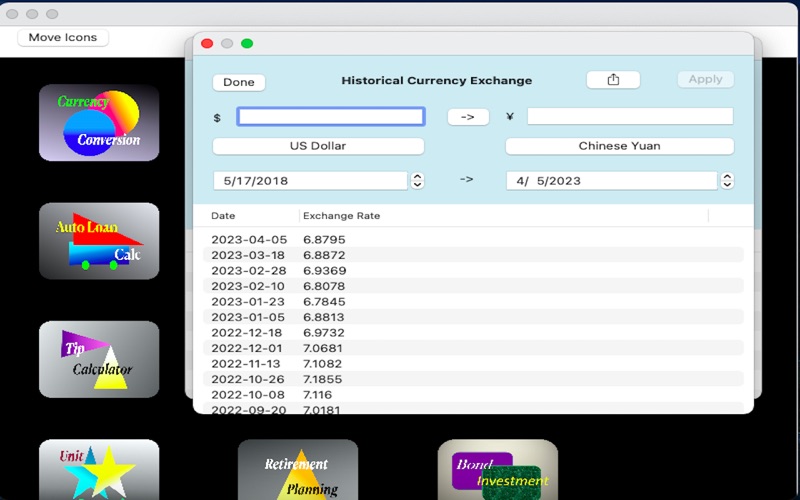The height and width of the screenshot is (500, 800).
Task: Open the Unit converter star icon
Action: click(x=99, y=469)
